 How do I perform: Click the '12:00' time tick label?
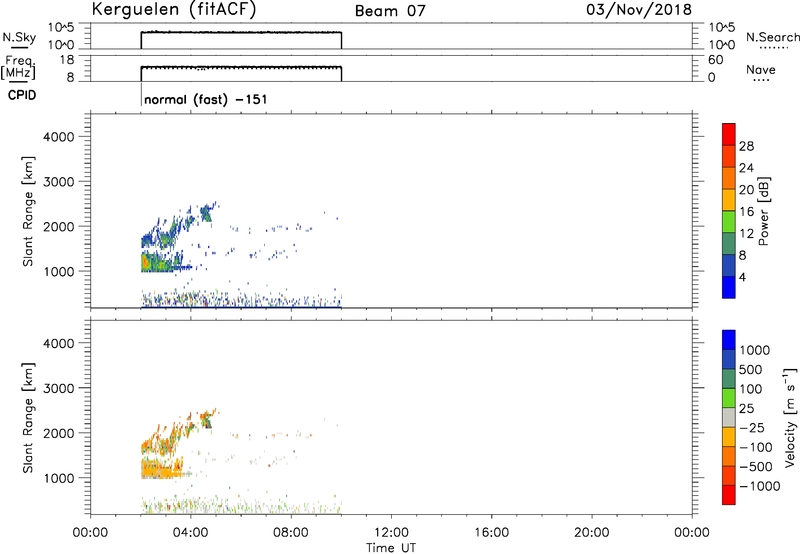(x=391, y=533)
